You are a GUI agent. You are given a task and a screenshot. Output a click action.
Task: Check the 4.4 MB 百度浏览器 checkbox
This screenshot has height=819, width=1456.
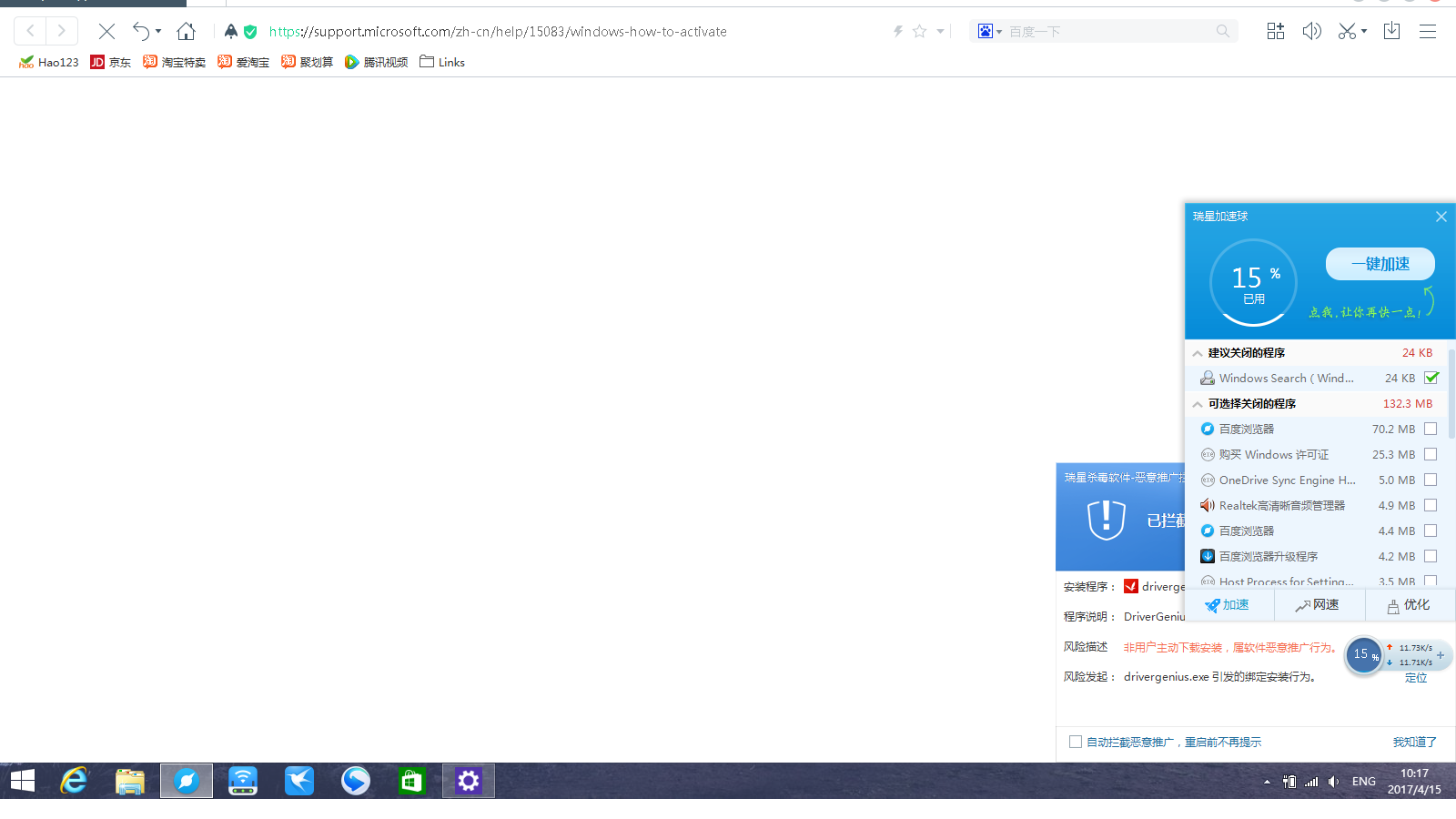1431,531
